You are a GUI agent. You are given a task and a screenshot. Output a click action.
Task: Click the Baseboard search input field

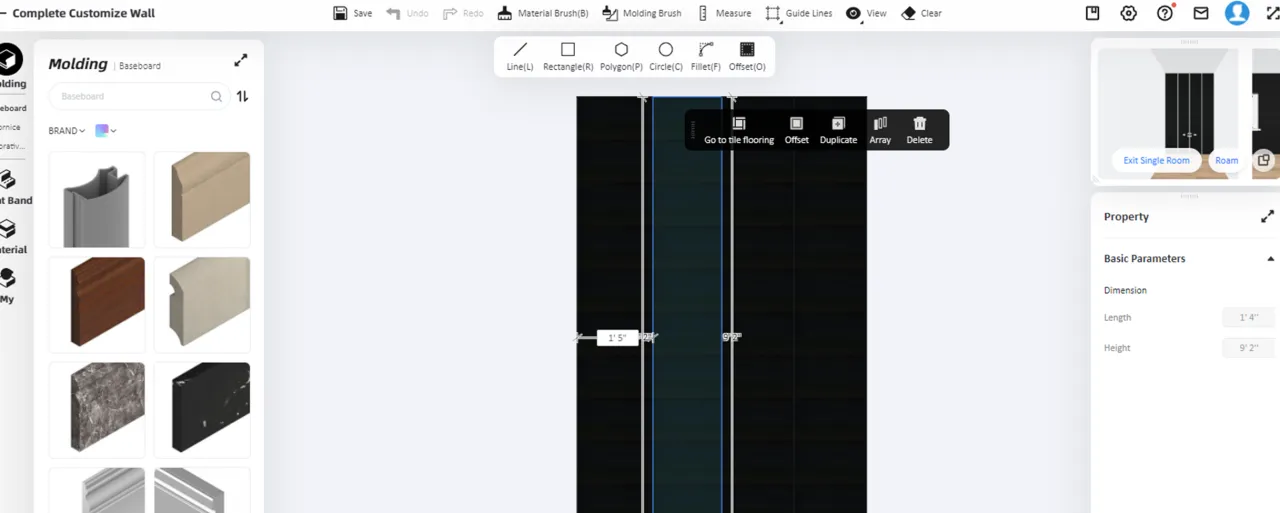tap(130, 97)
